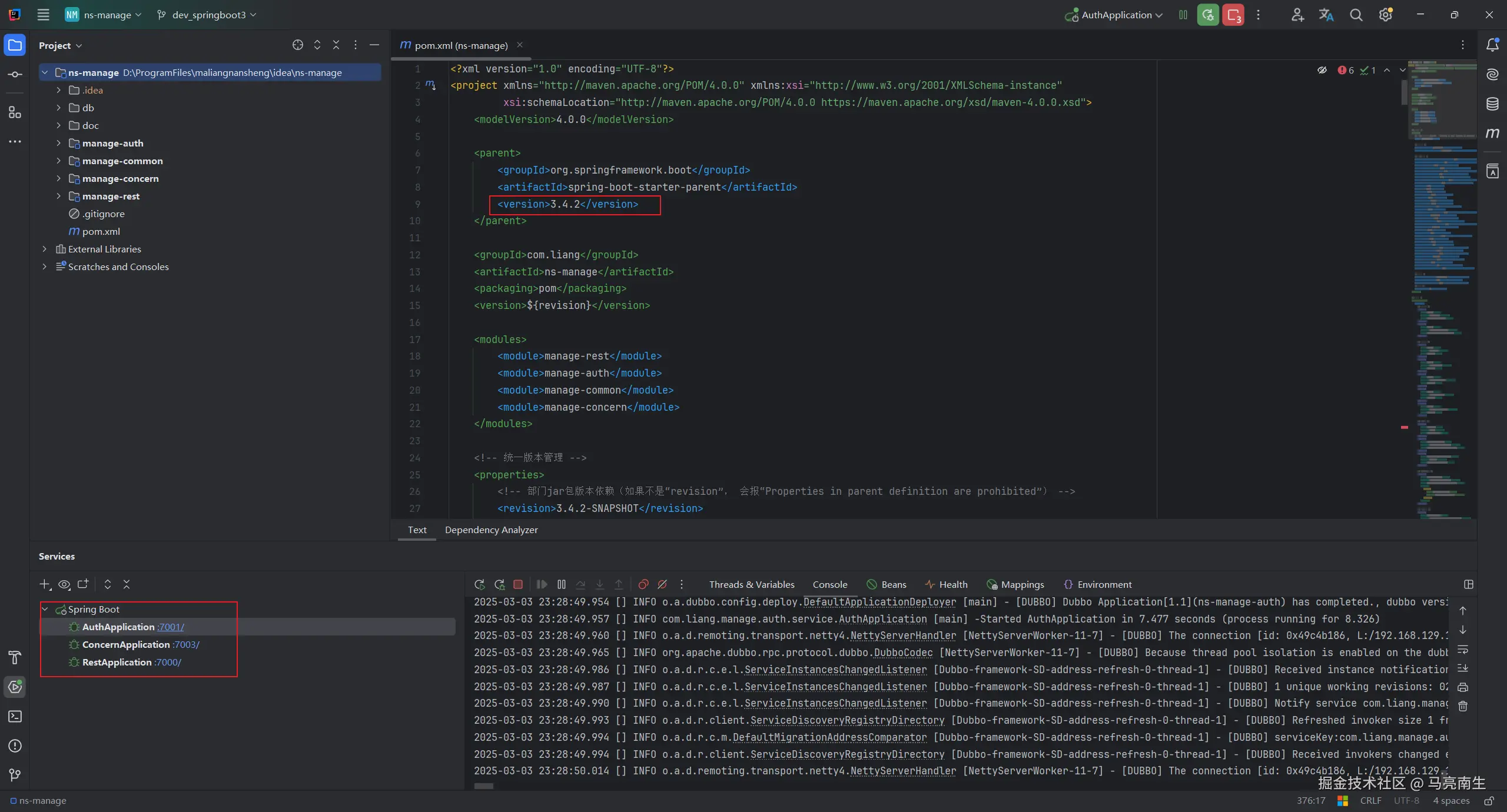The height and width of the screenshot is (812, 1507).
Task: Expand the manage-auth module folder
Action: [x=58, y=143]
